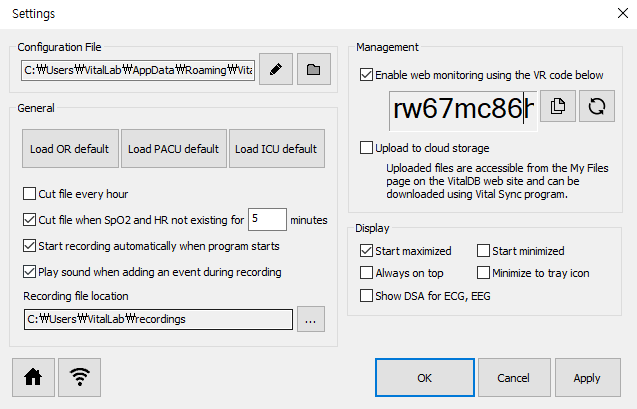The width and height of the screenshot is (637, 409).
Task: Copy the VR code with copy icon
Action: pyautogui.click(x=558, y=106)
